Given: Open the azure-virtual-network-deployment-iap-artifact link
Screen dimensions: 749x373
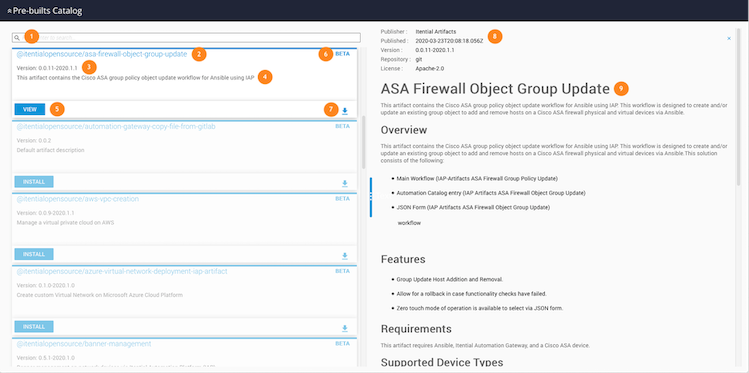Looking at the screenshot, I should click(x=122, y=271).
